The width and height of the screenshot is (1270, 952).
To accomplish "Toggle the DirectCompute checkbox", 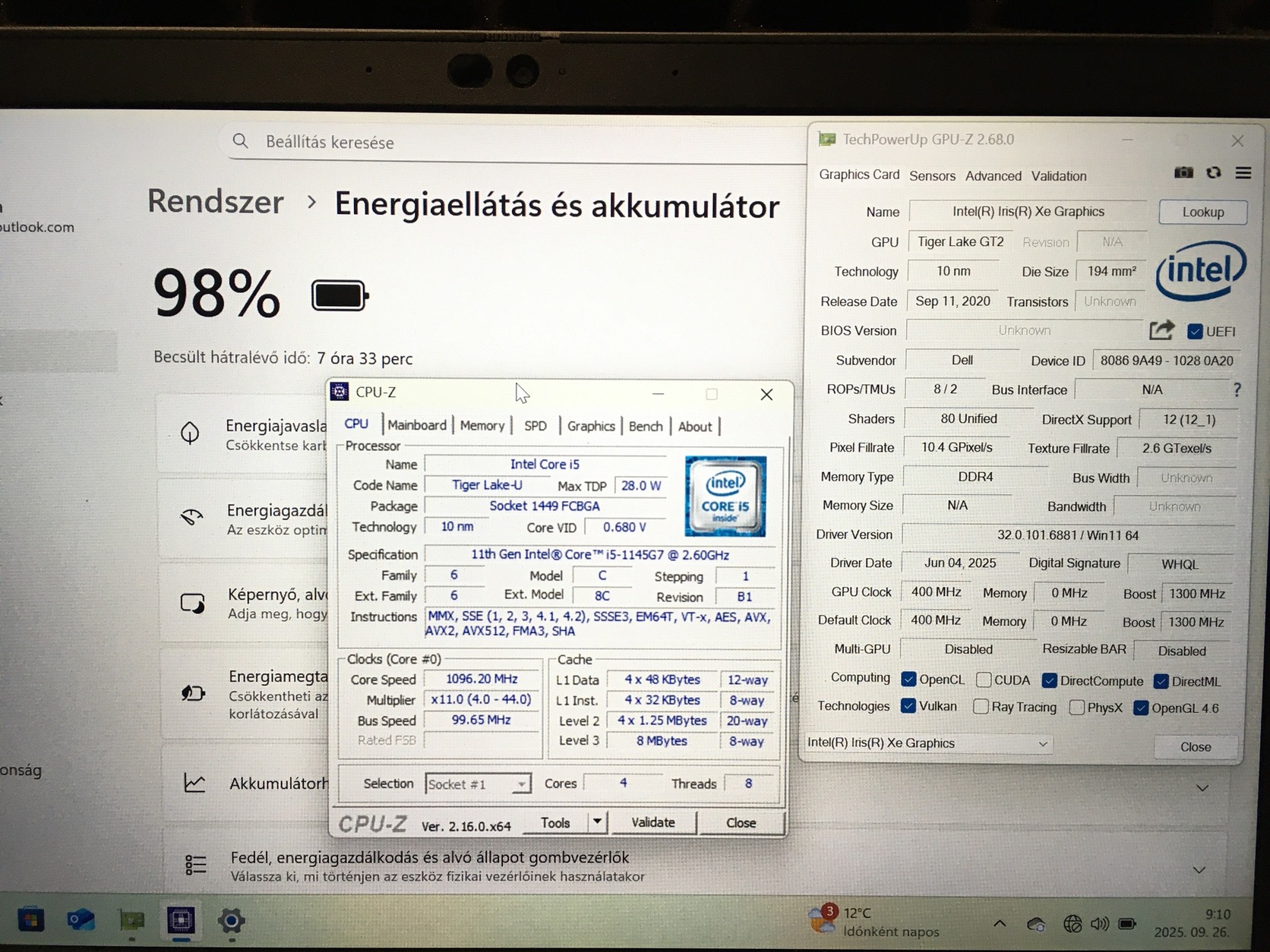I will (1050, 680).
